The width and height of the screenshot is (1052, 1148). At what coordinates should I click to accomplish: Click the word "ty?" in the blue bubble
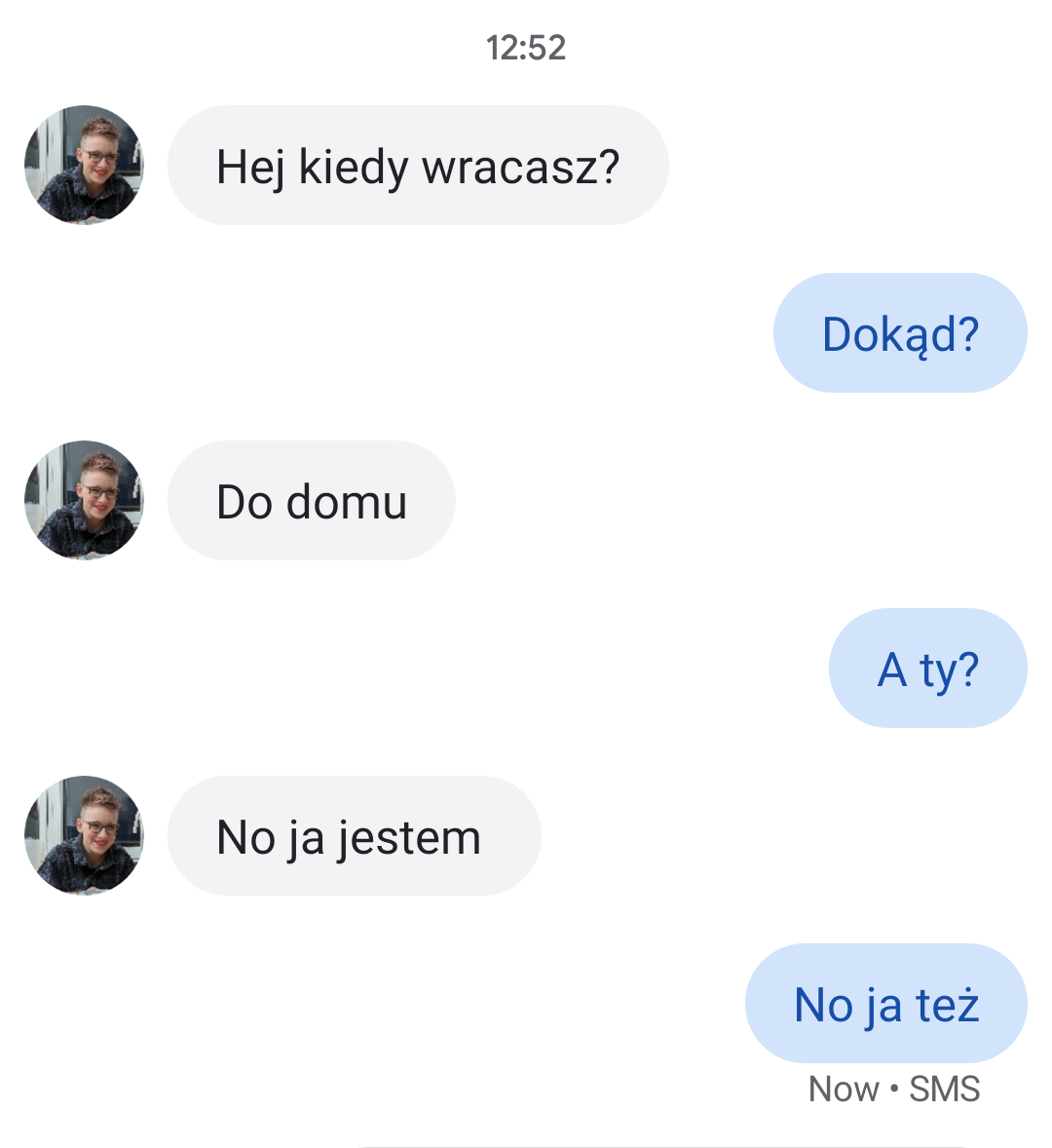coord(949,670)
